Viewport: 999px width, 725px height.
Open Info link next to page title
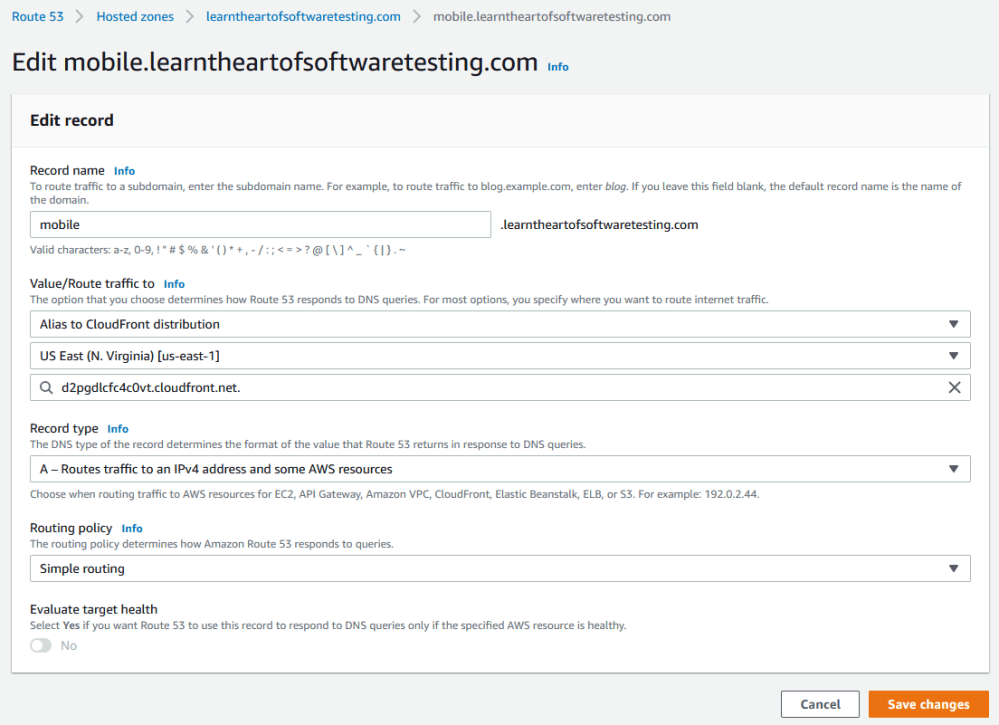pyautogui.click(x=558, y=67)
